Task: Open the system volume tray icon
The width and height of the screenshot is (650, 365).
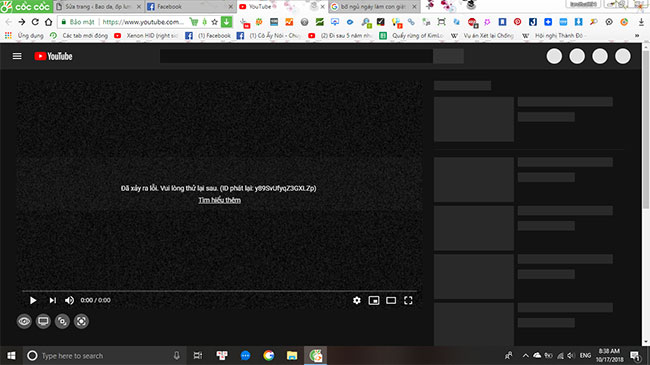Action: click(x=570, y=356)
